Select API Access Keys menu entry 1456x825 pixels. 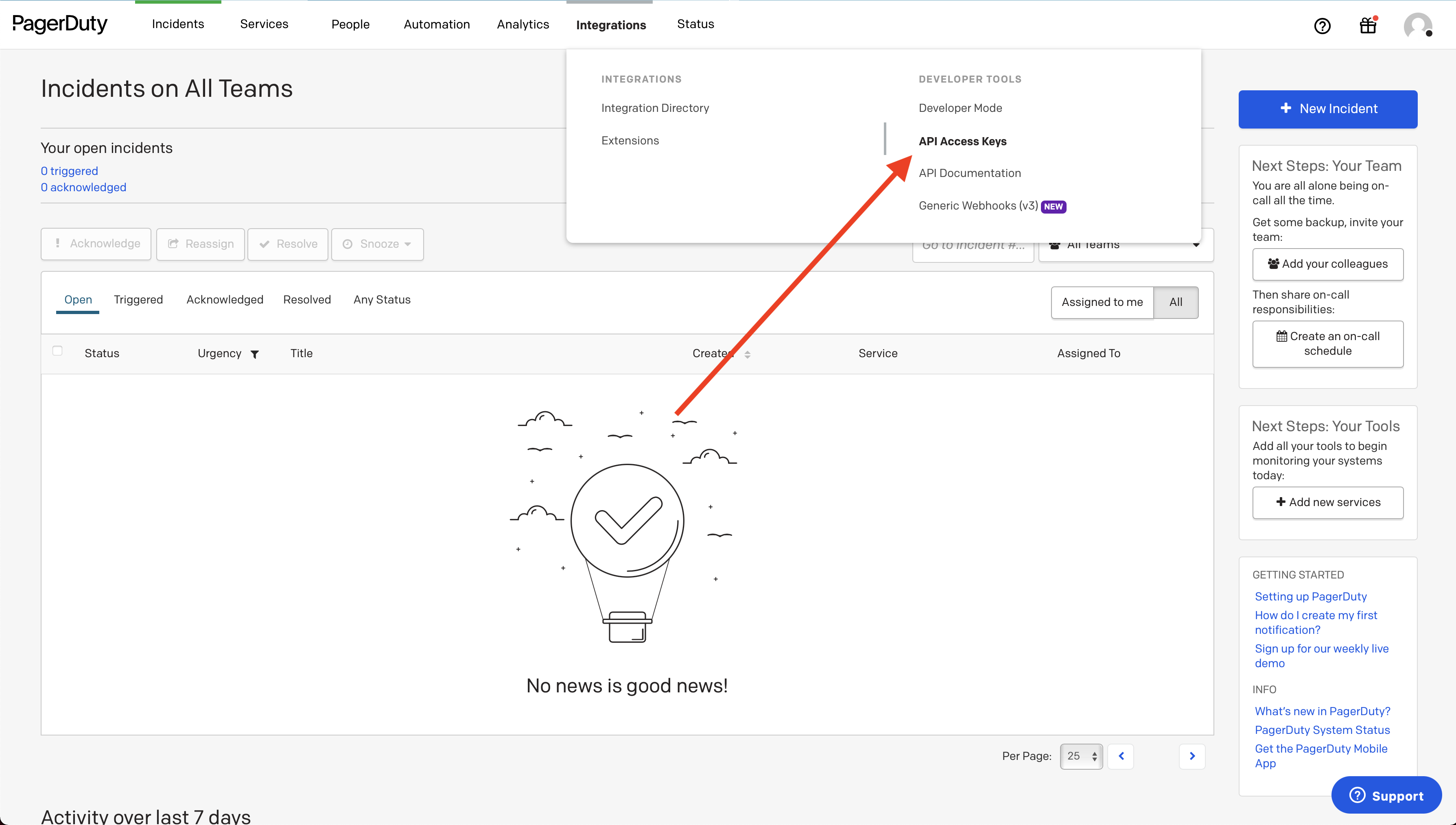(962, 141)
